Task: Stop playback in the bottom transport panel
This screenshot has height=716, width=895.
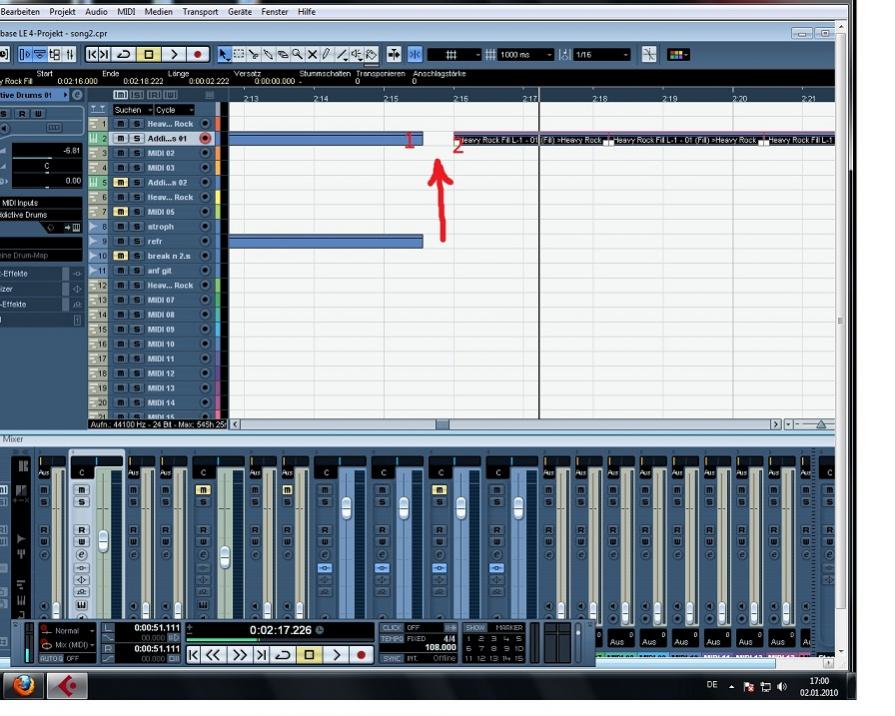Action: [309, 655]
